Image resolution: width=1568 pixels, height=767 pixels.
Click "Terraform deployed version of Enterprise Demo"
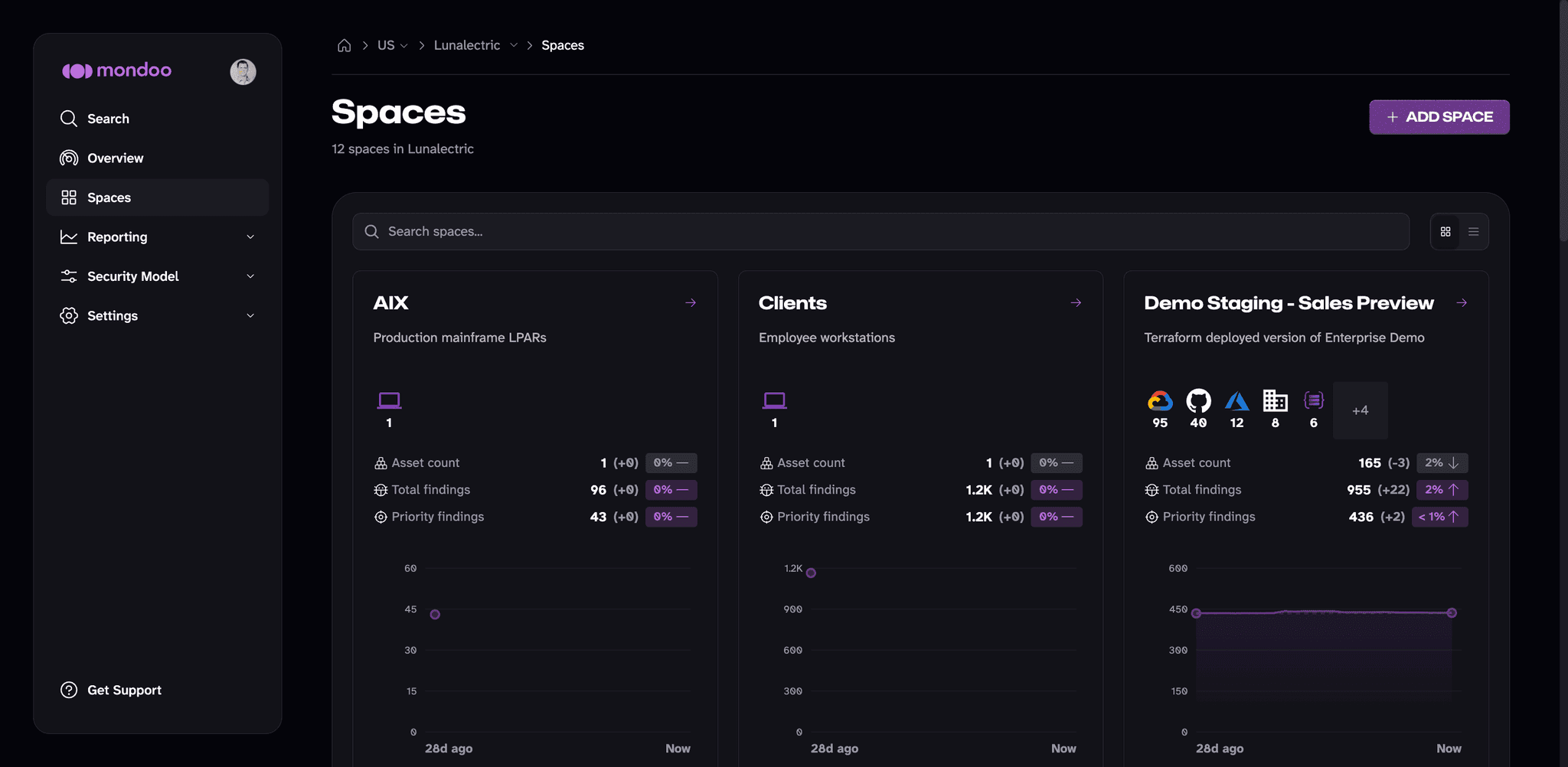click(x=1284, y=338)
